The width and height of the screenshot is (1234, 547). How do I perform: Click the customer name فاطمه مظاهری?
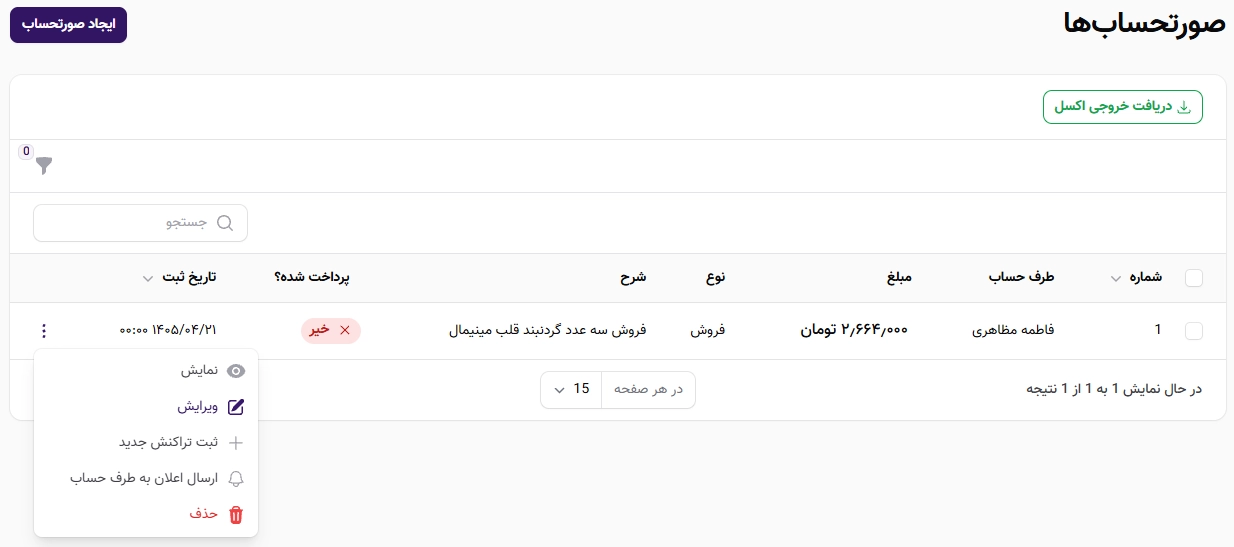tap(1013, 330)
